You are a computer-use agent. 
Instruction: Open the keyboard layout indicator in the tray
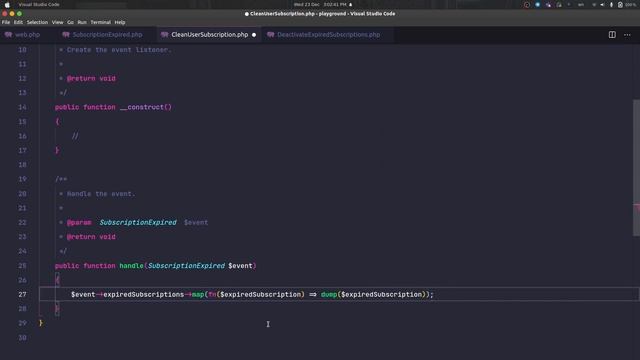580,4
